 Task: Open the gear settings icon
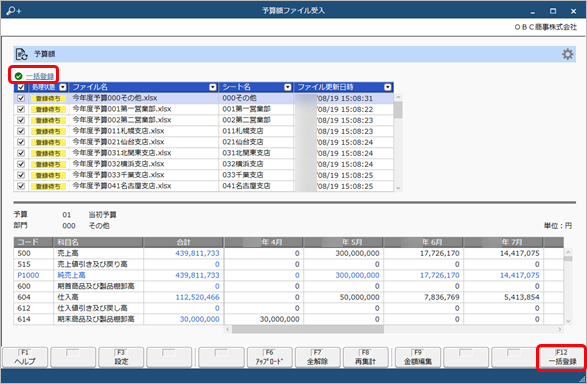tap(568, 54)
